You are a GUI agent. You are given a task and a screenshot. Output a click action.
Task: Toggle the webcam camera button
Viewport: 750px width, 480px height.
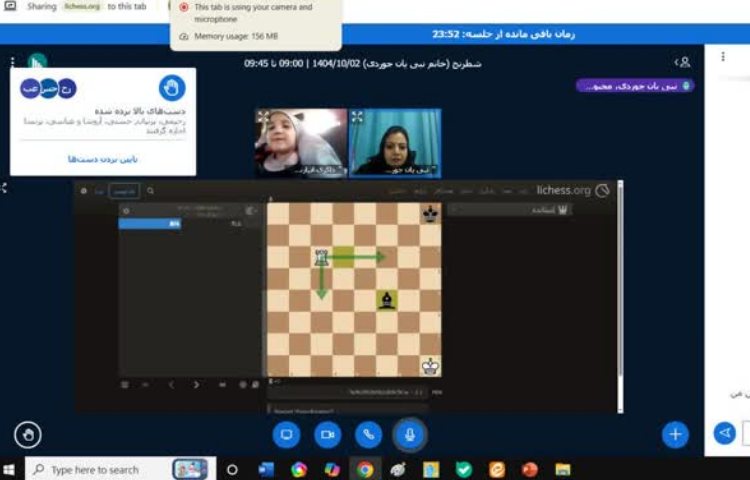tap(328, 435)
